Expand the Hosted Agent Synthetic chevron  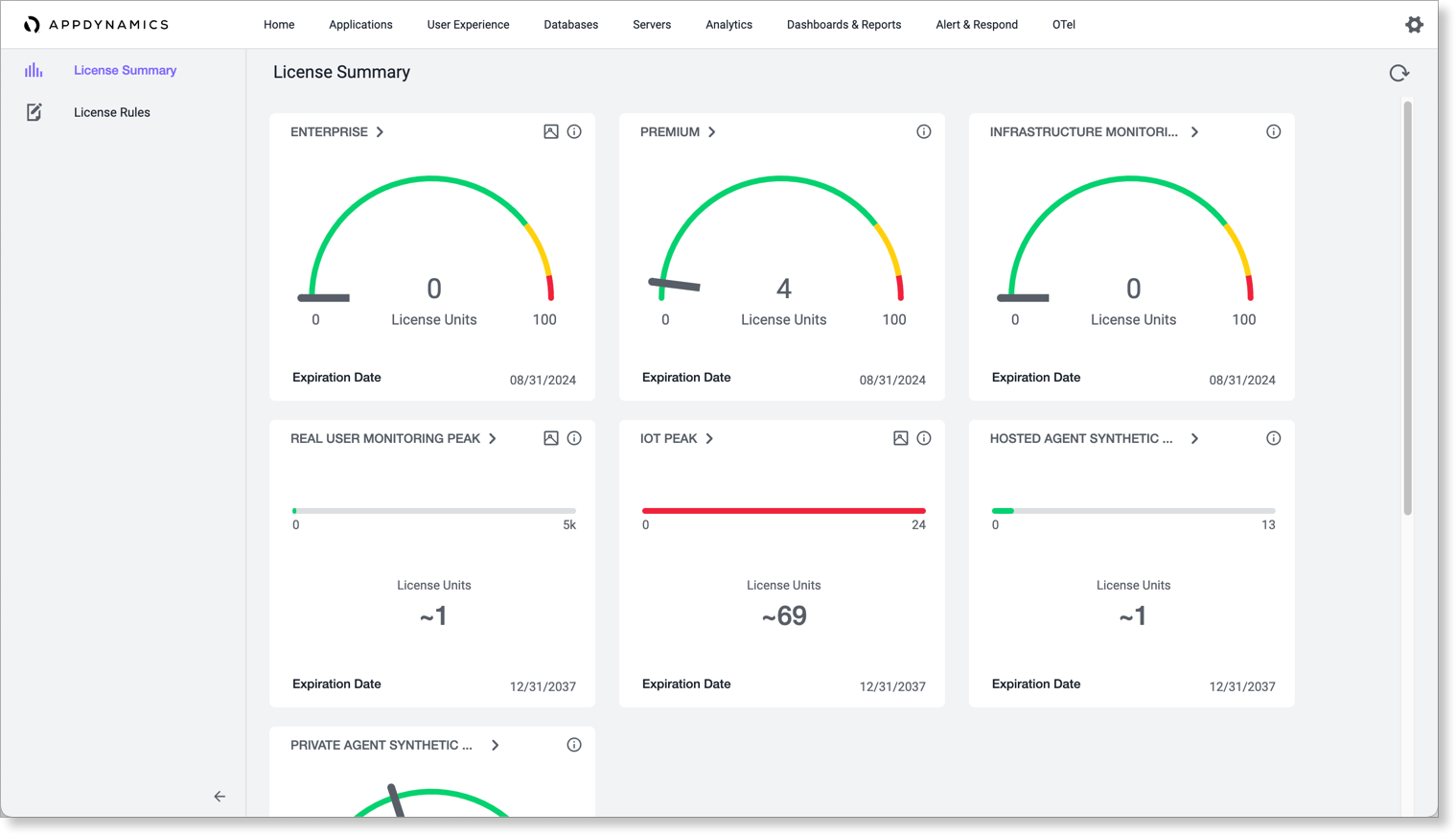(x=1195, y=438)
